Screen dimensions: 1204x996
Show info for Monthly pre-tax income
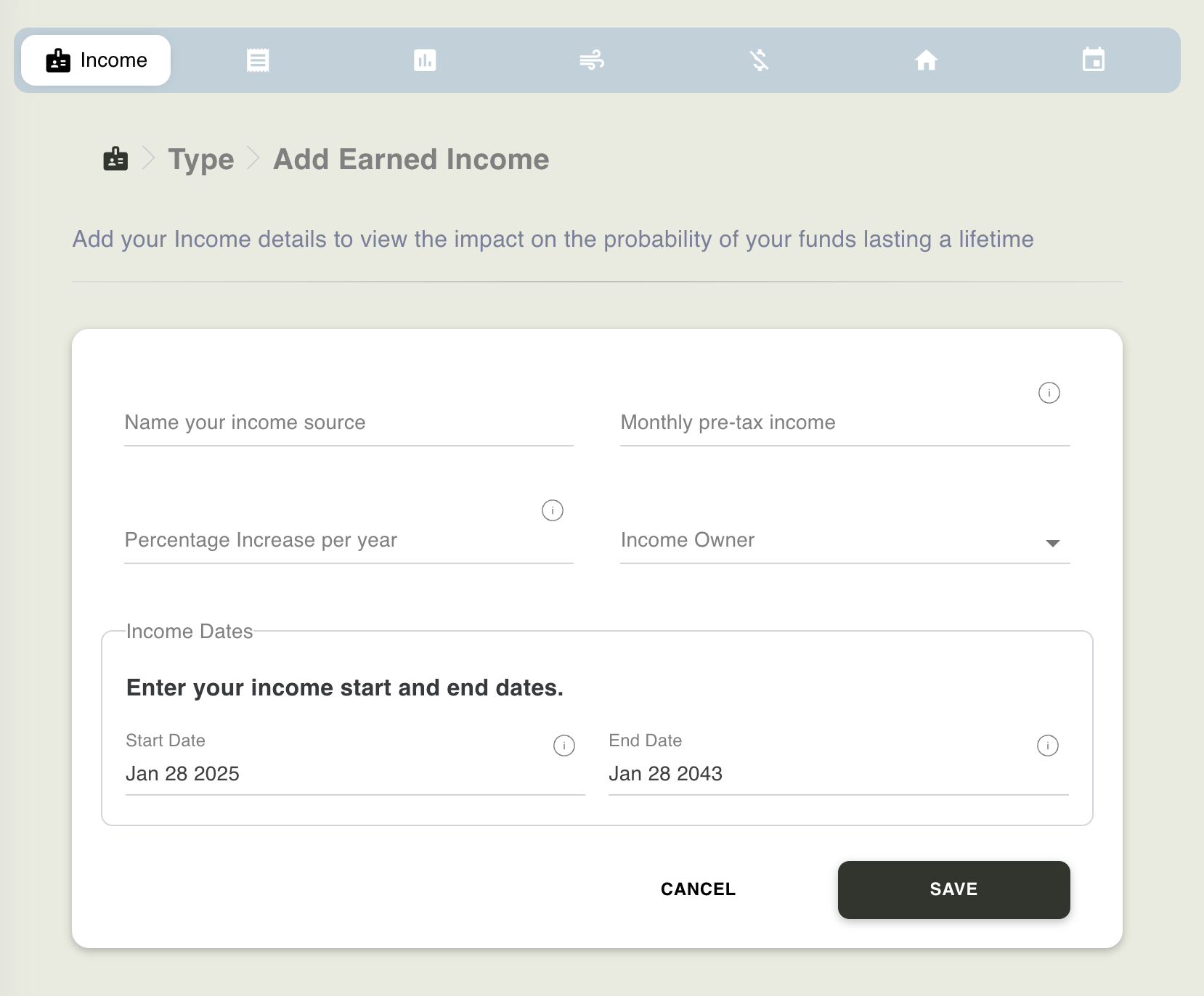tap(1049, 393)
